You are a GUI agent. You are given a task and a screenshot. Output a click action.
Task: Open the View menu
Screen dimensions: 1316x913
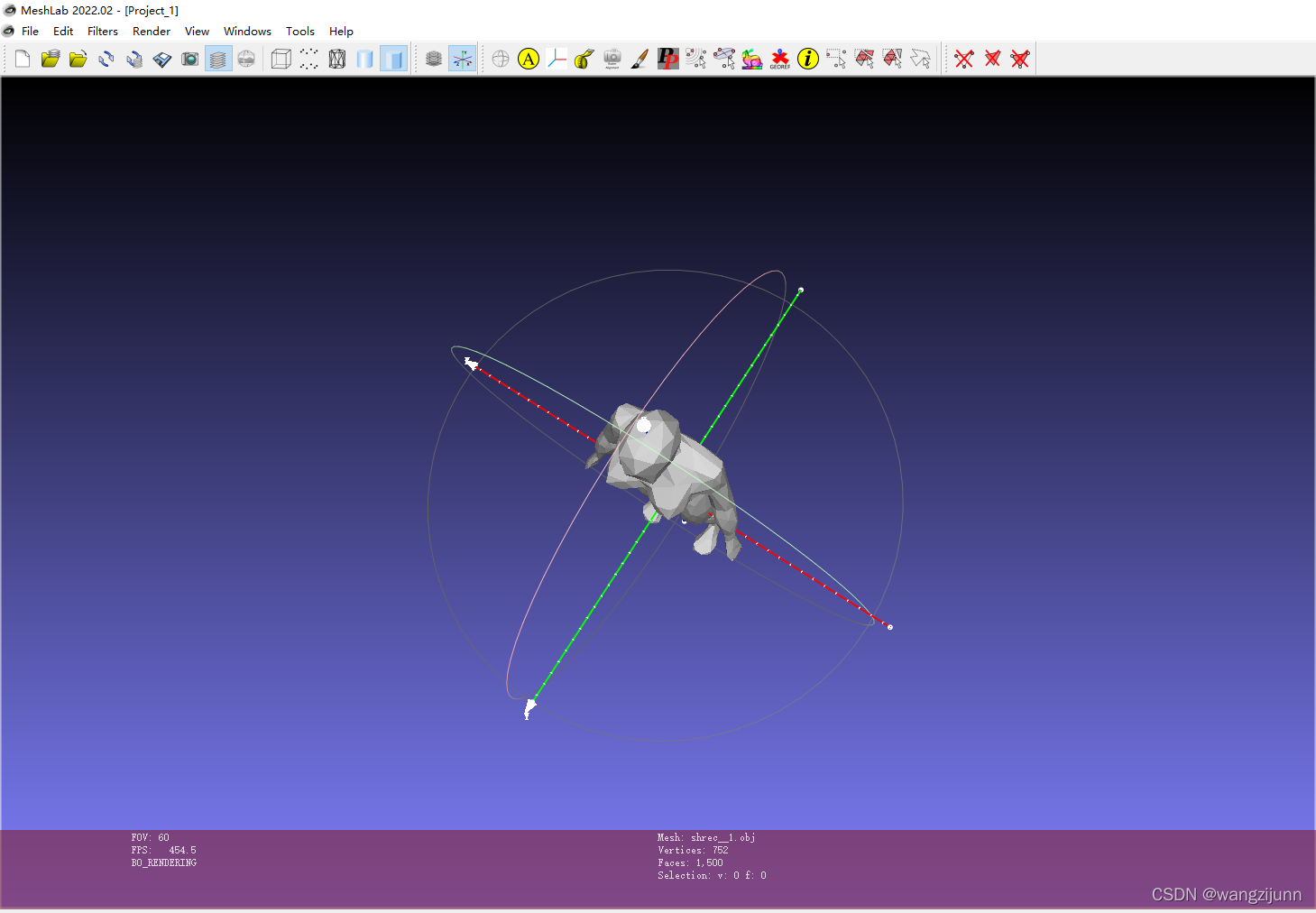[x=197, y=31]
